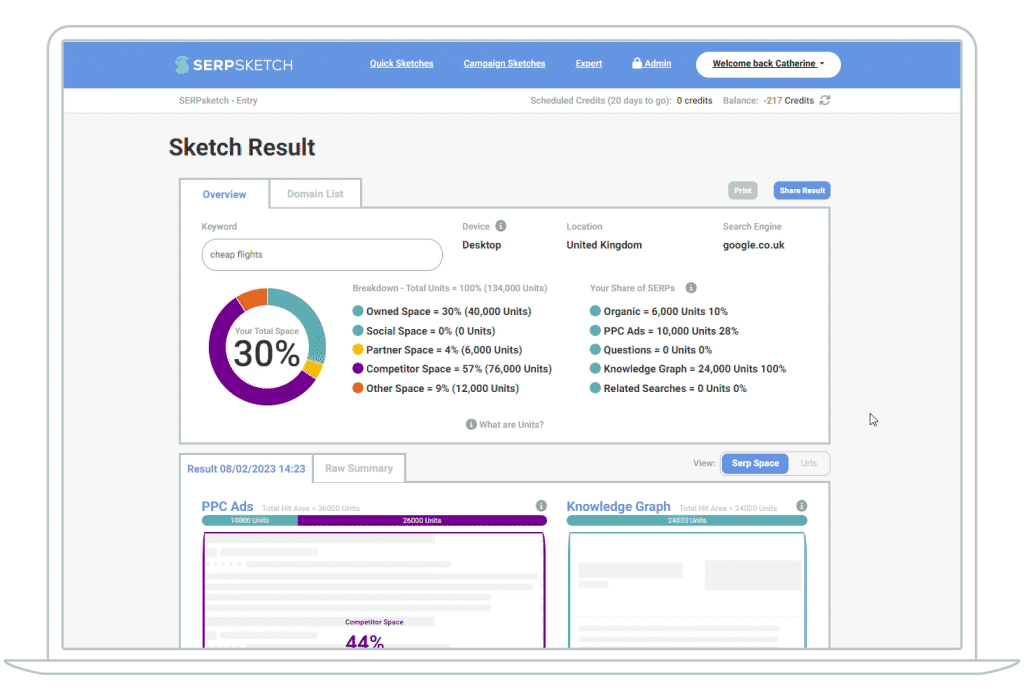Screen dimensions: 1024x700
Task: Click the Owned Space teal legend dot
Action: point(358,311)
